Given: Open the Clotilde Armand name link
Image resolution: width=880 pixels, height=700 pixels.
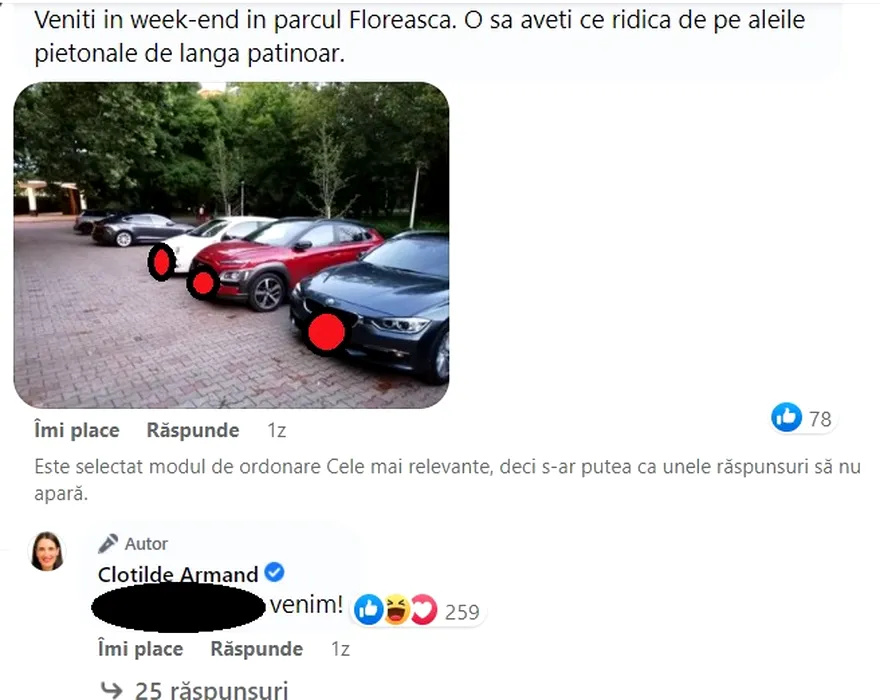Looking at the screenshot, I should 178,574.
